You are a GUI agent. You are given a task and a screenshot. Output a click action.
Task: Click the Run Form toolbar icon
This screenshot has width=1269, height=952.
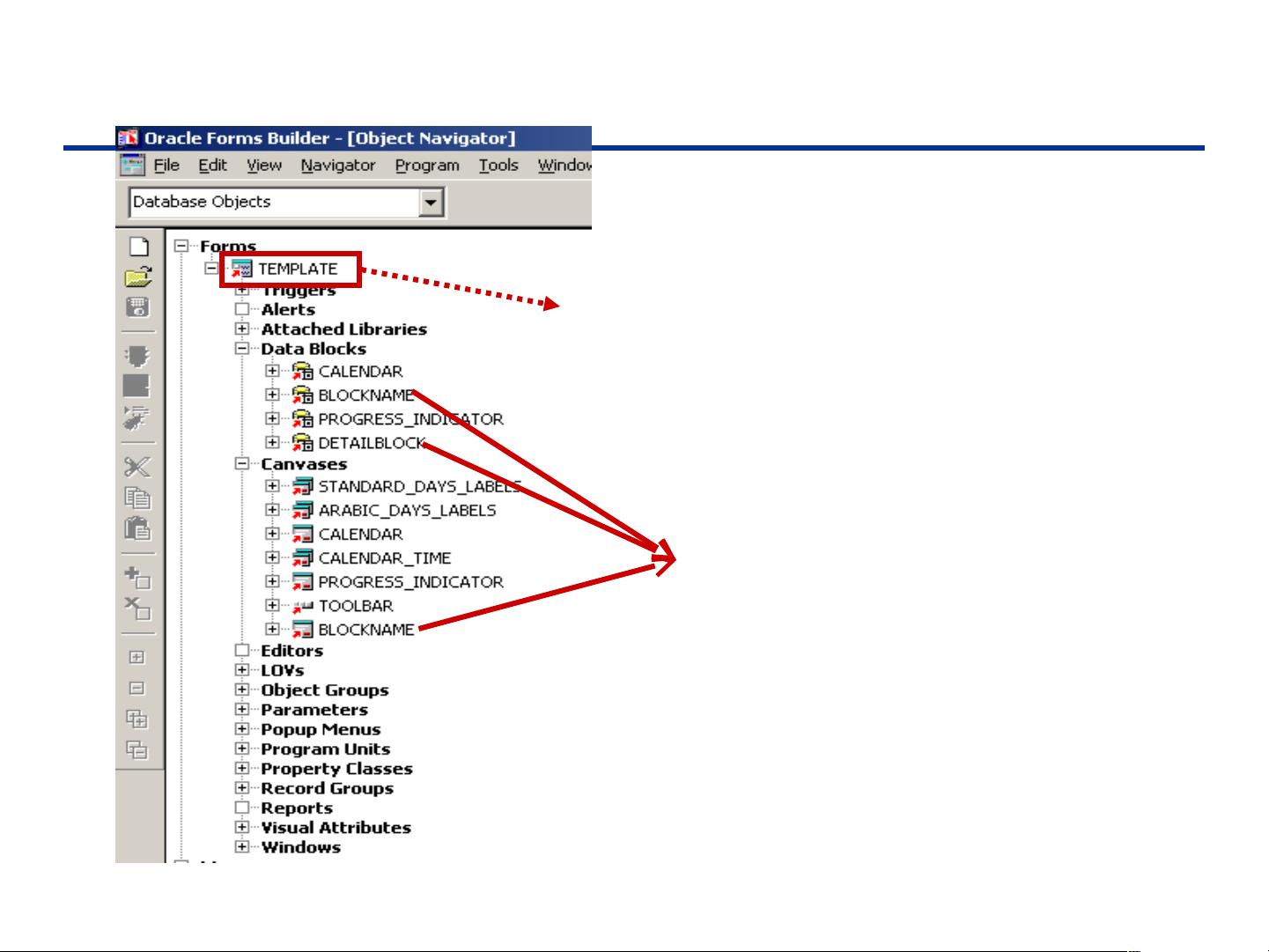(138, 357)
